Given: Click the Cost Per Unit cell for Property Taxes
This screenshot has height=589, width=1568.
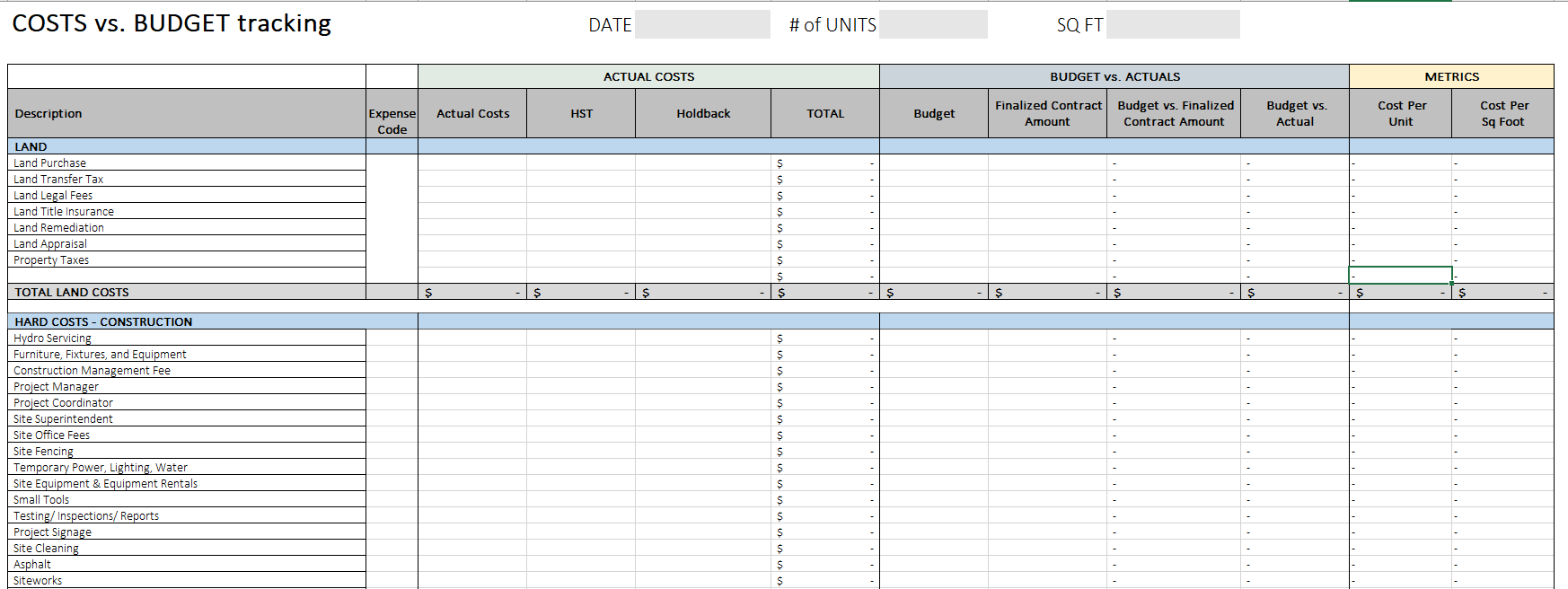Looking at the screenshot, I should 1401,259.
